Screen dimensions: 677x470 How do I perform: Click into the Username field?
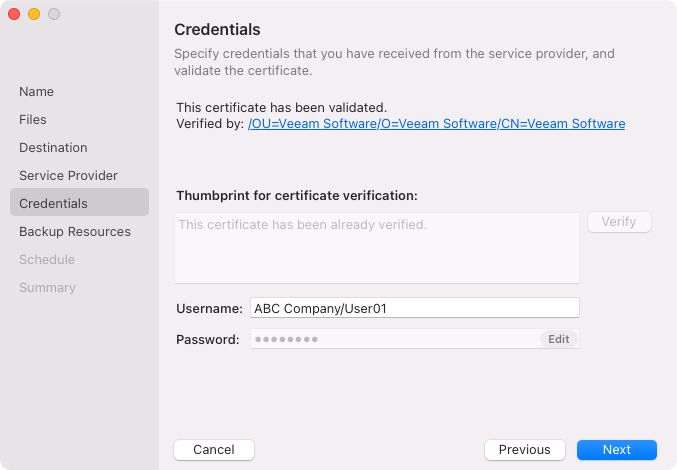click(x=414, y=308)
